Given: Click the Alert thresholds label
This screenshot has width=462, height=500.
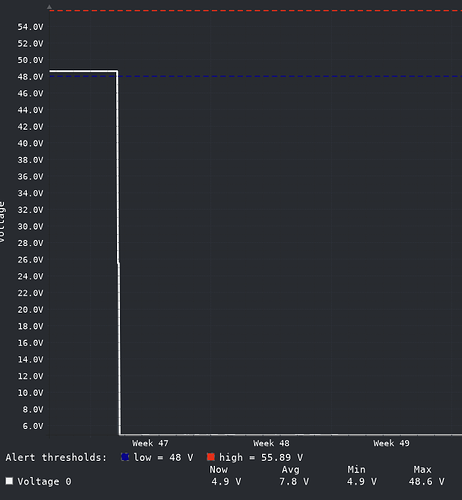Looking at the screenshot, I should pyautogui.click(x=56, y=457).
